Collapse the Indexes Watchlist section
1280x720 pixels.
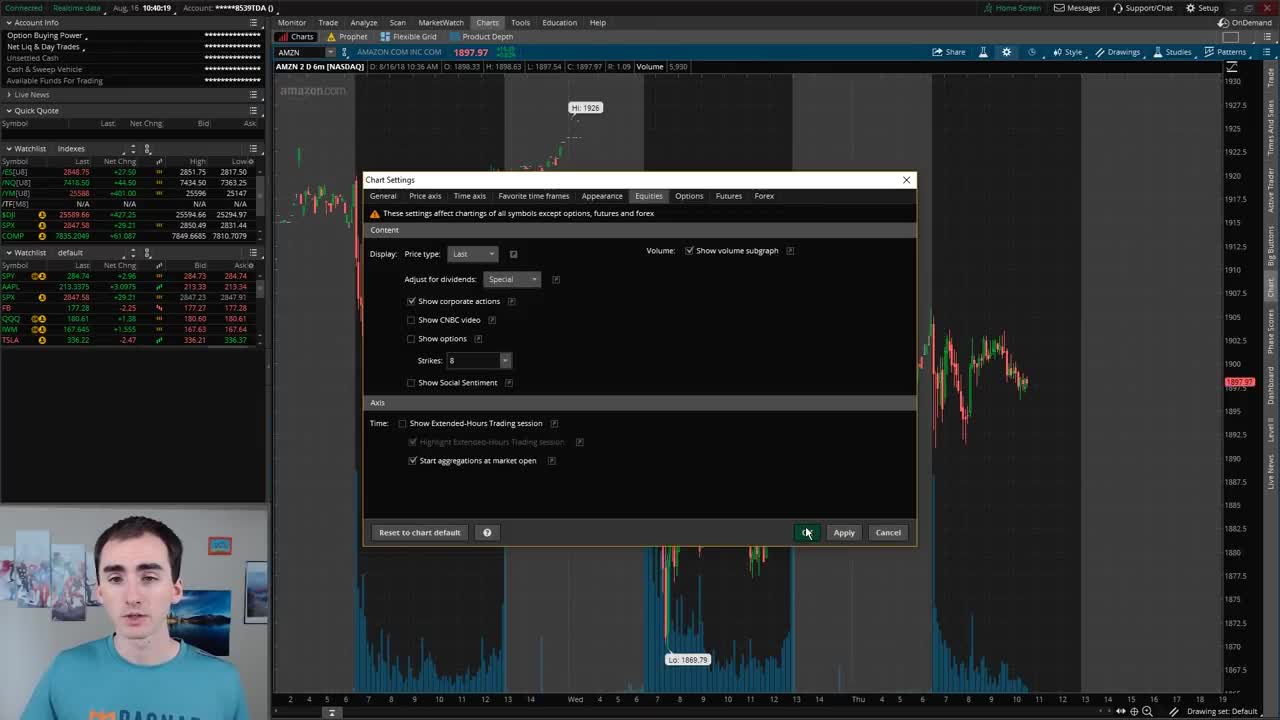pos(9,148)
